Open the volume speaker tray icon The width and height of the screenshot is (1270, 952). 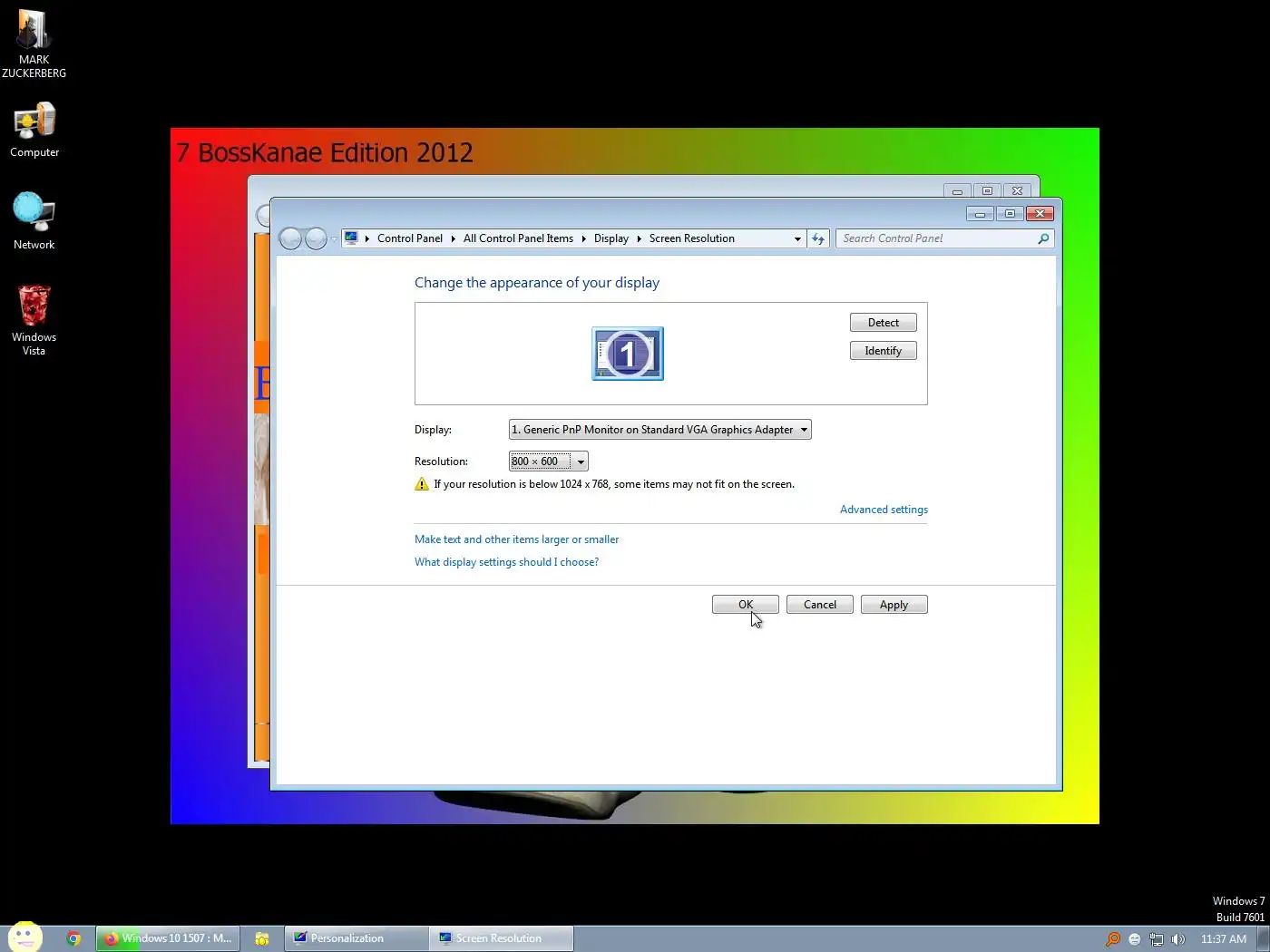[1177, 939]
